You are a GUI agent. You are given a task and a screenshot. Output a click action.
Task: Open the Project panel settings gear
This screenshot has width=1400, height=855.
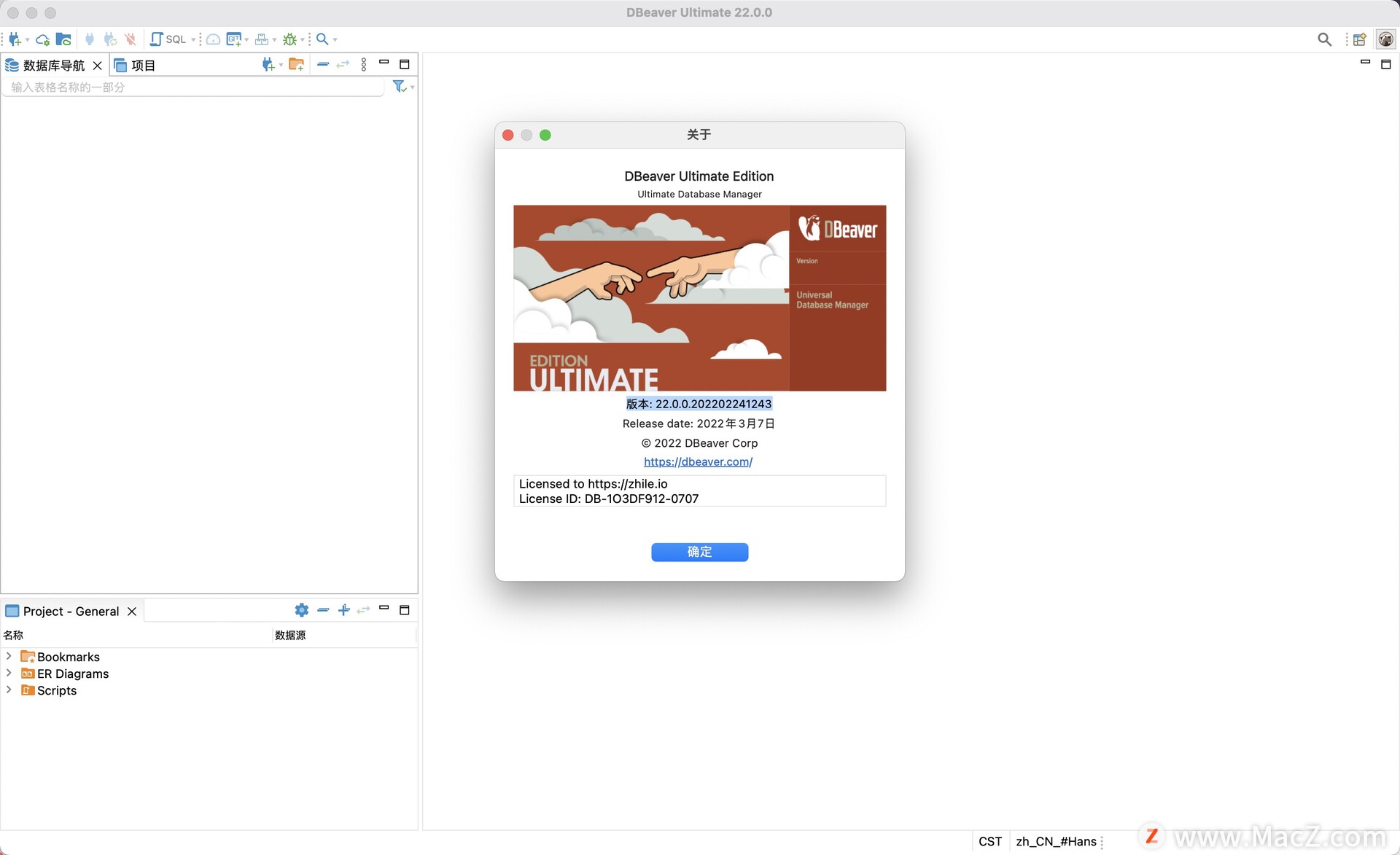pos(301,610)
